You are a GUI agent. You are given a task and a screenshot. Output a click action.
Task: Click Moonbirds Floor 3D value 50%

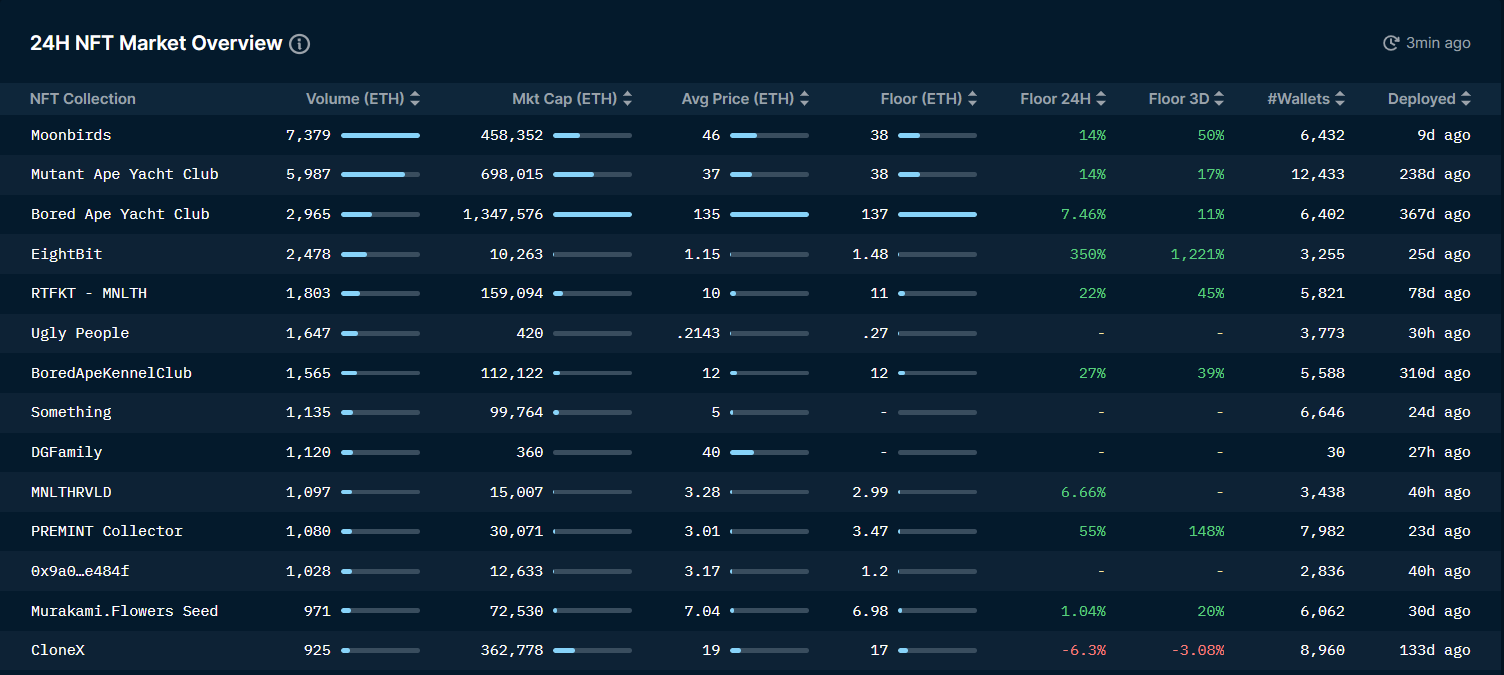pos(1211,135)
